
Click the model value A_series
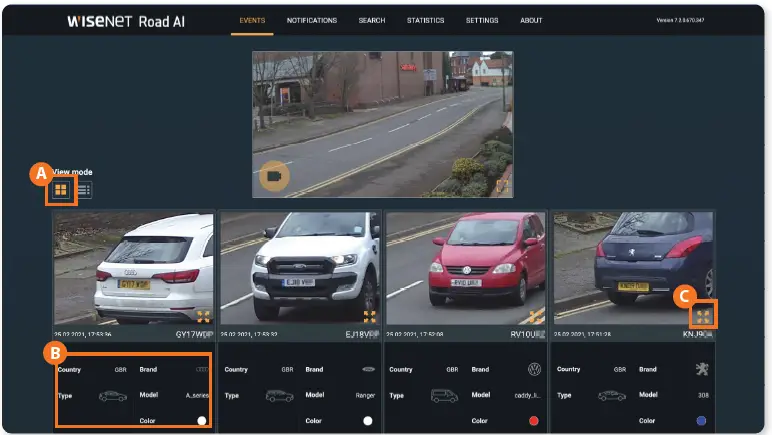coord(197,395)
